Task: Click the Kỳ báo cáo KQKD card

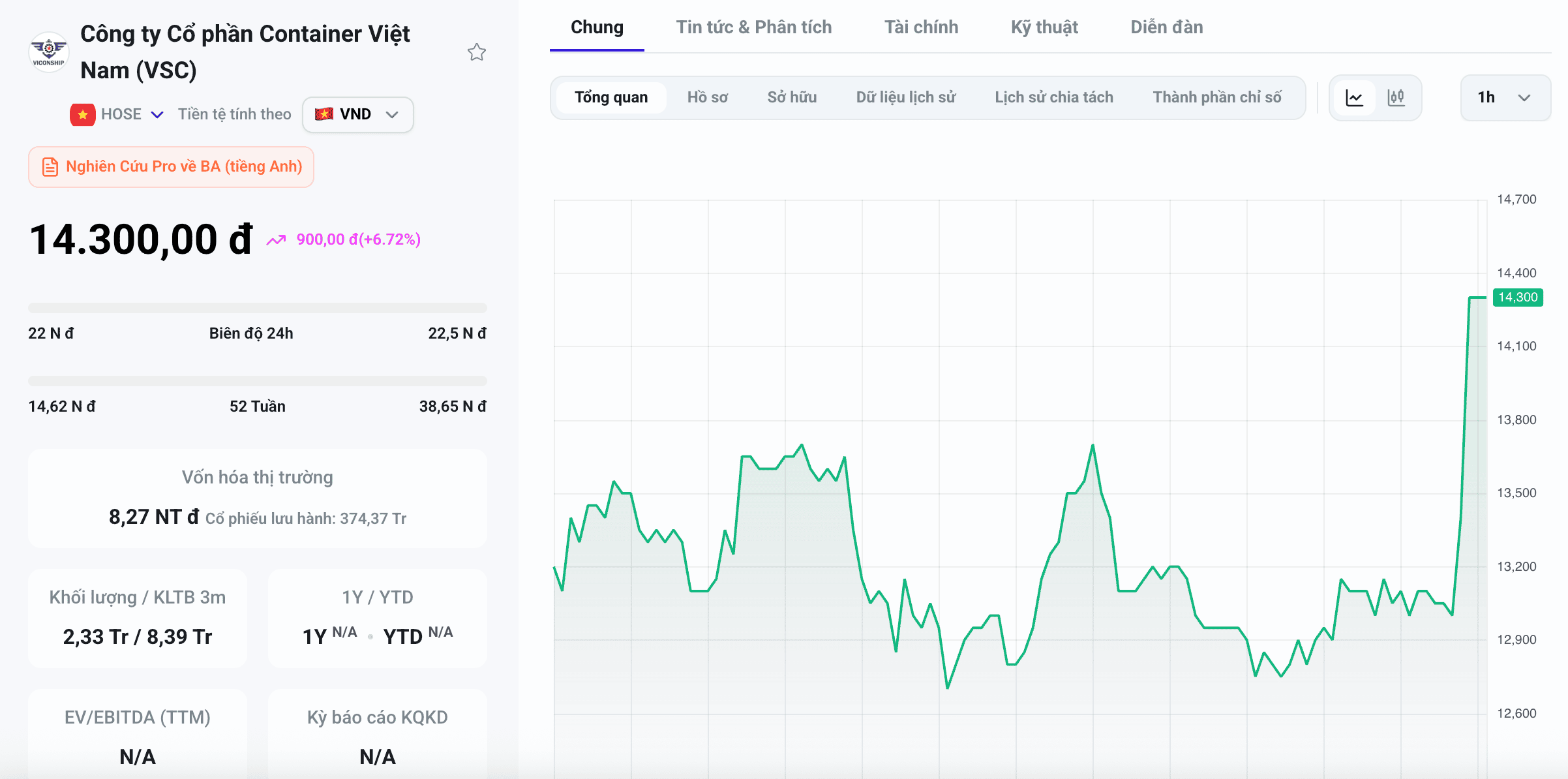Action: click(378, 734)
